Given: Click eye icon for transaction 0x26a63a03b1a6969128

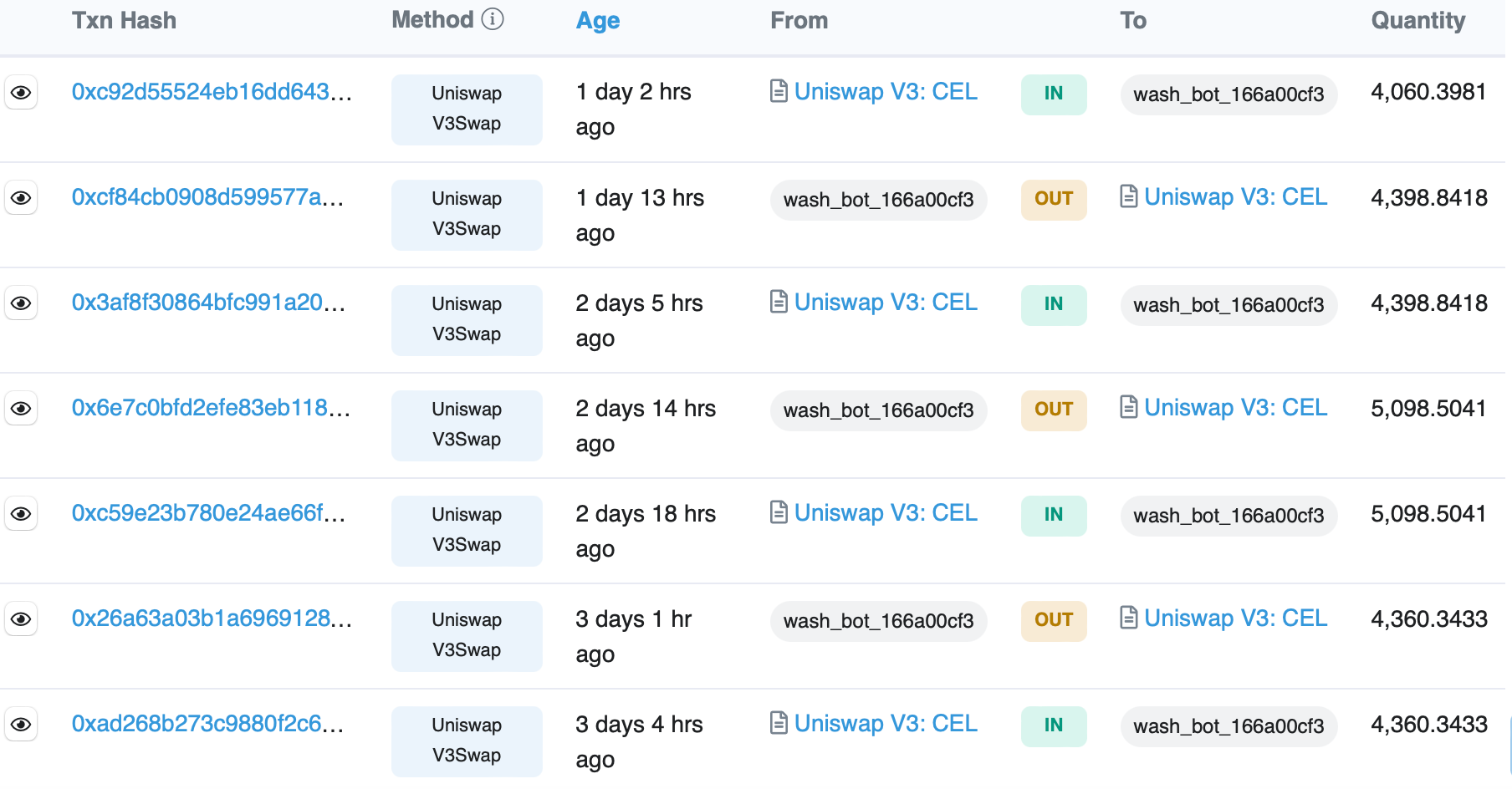Looking at the screenshot, I should (21, 619).
